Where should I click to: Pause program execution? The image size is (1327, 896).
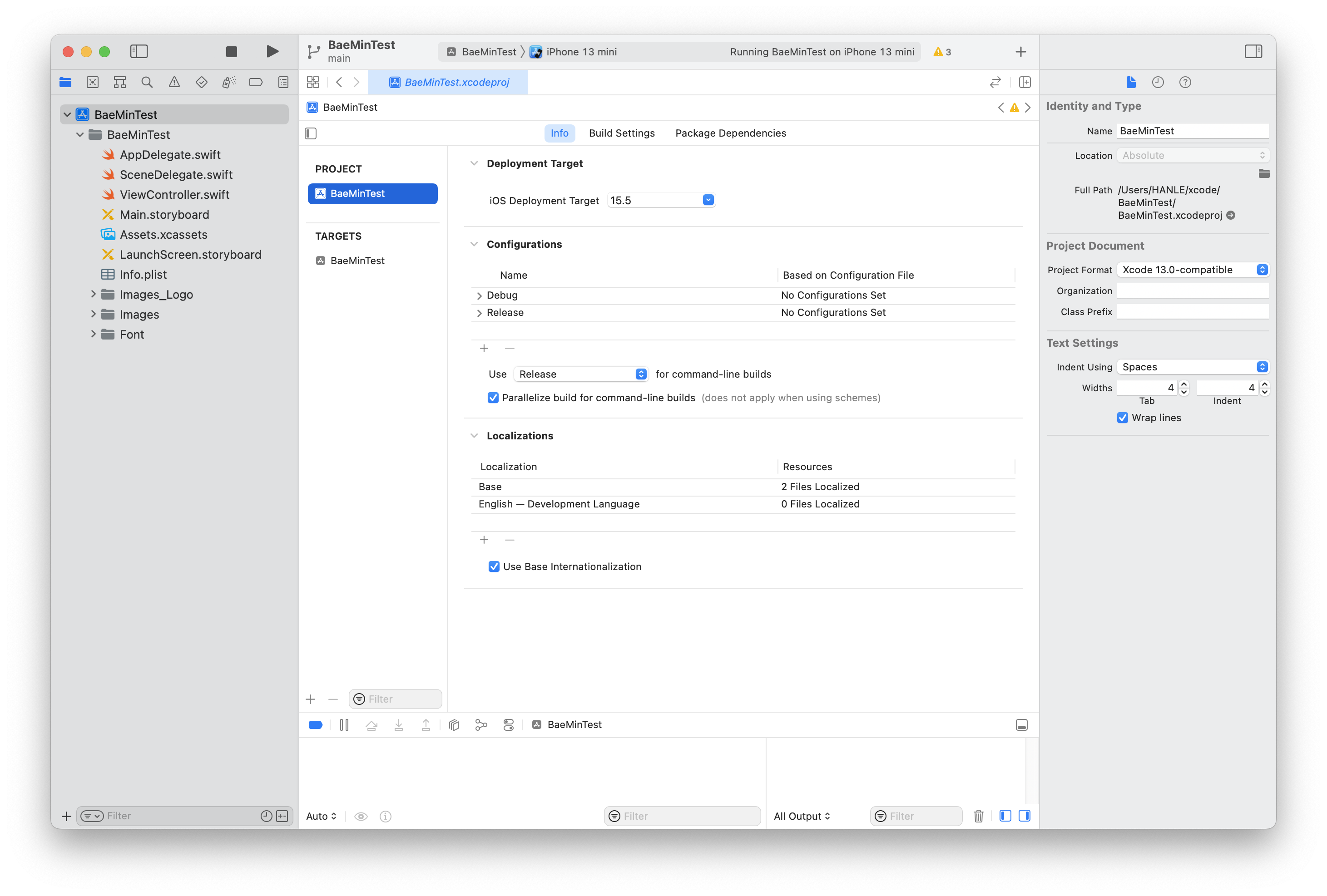pyautogui.click(x=344, y=725)
